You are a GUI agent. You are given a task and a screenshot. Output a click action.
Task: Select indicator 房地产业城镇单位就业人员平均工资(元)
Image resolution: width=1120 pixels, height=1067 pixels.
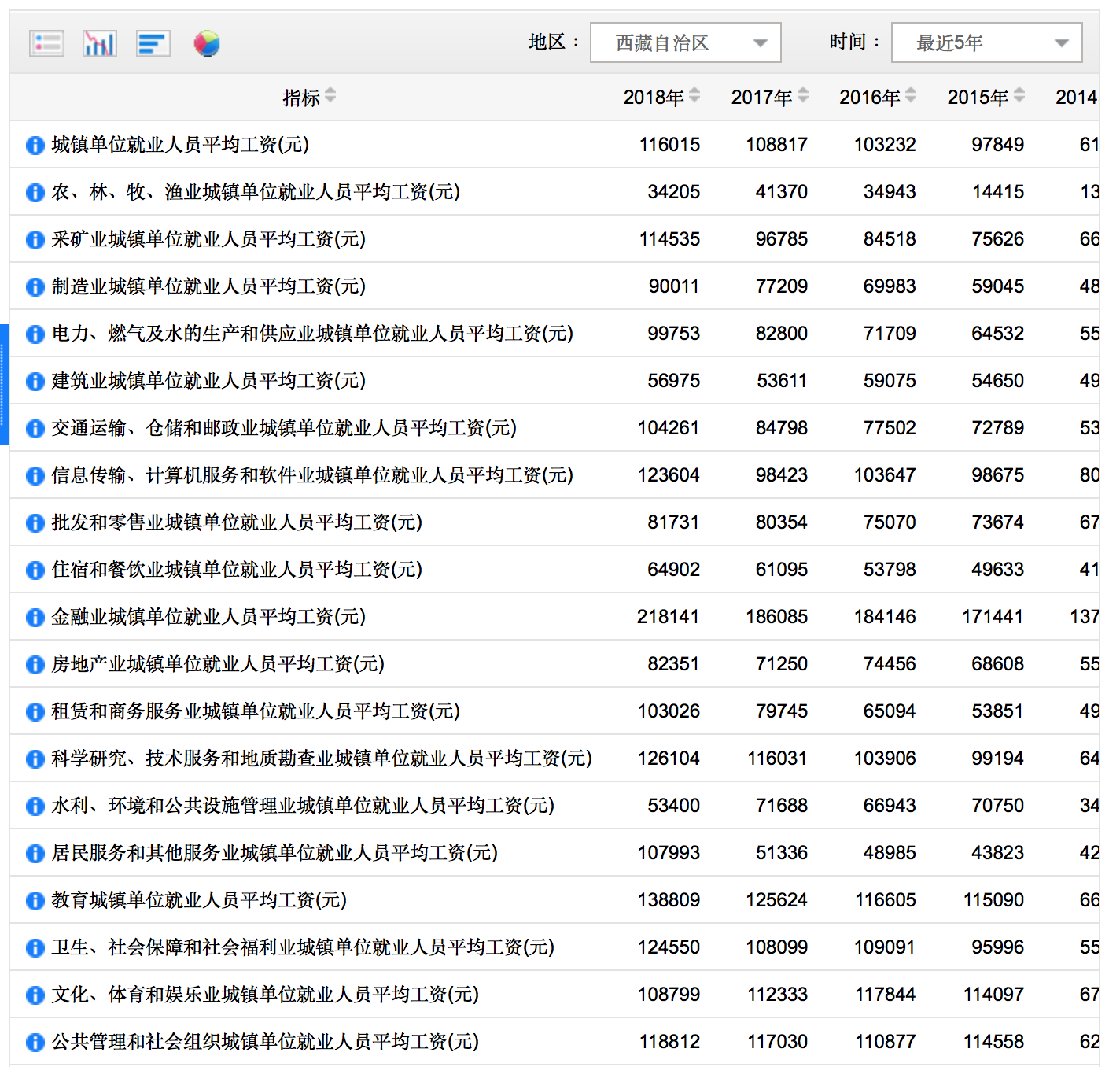(218, 663)
